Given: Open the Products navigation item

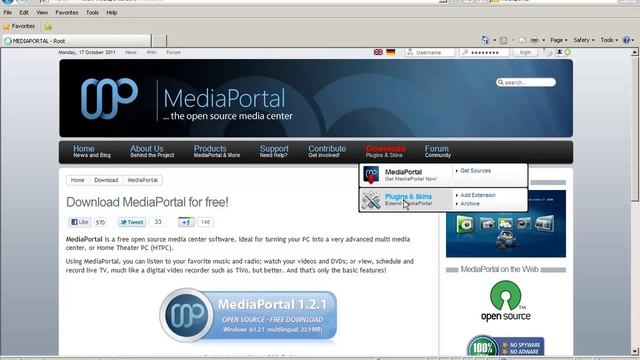Looking at the screenshot, I should 217,151.
